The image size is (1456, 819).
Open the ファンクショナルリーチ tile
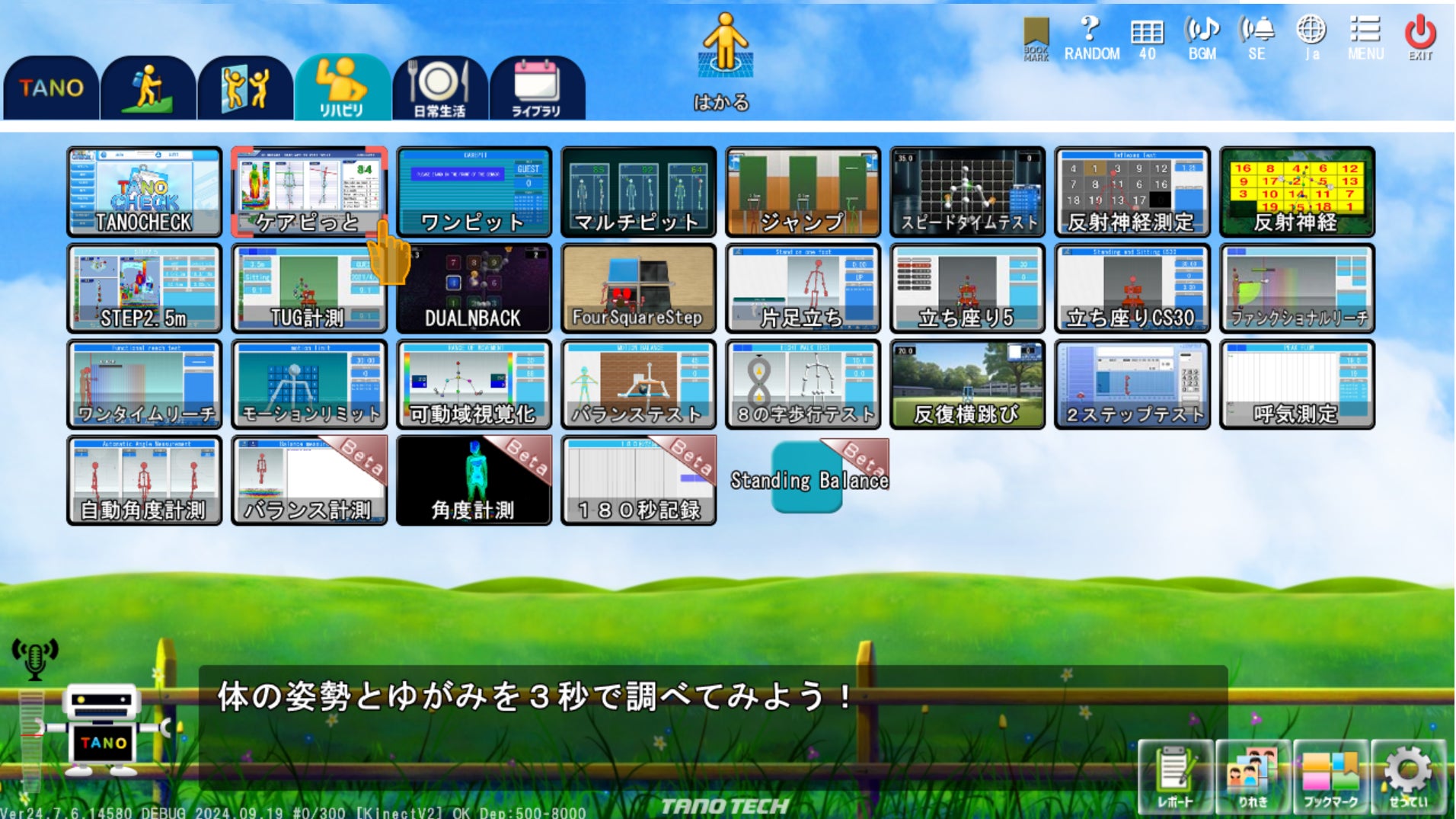(x=1297, y=288)
